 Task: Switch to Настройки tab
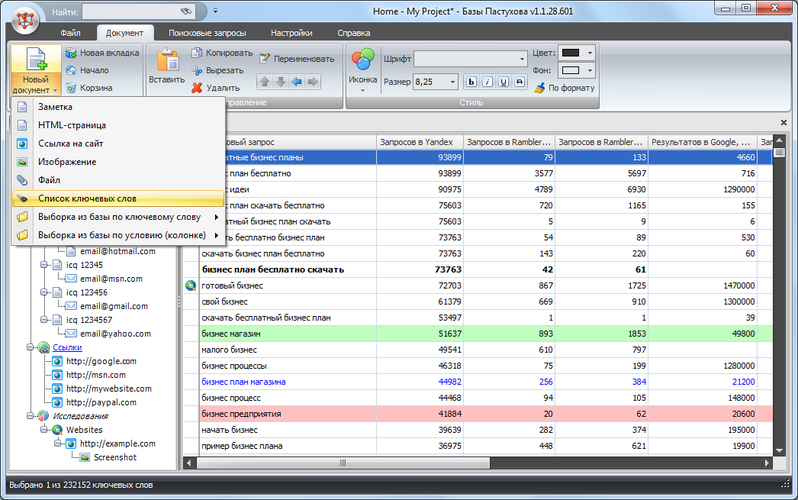coord(291,33)
